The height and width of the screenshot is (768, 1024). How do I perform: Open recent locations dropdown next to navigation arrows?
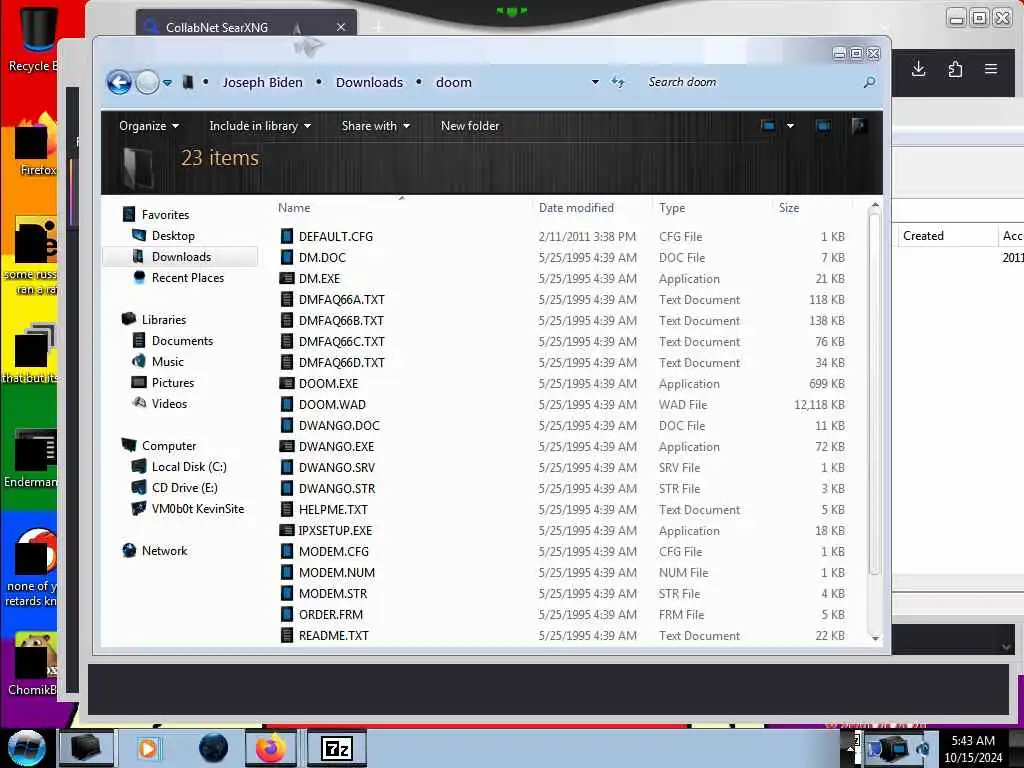click(168, 83)
